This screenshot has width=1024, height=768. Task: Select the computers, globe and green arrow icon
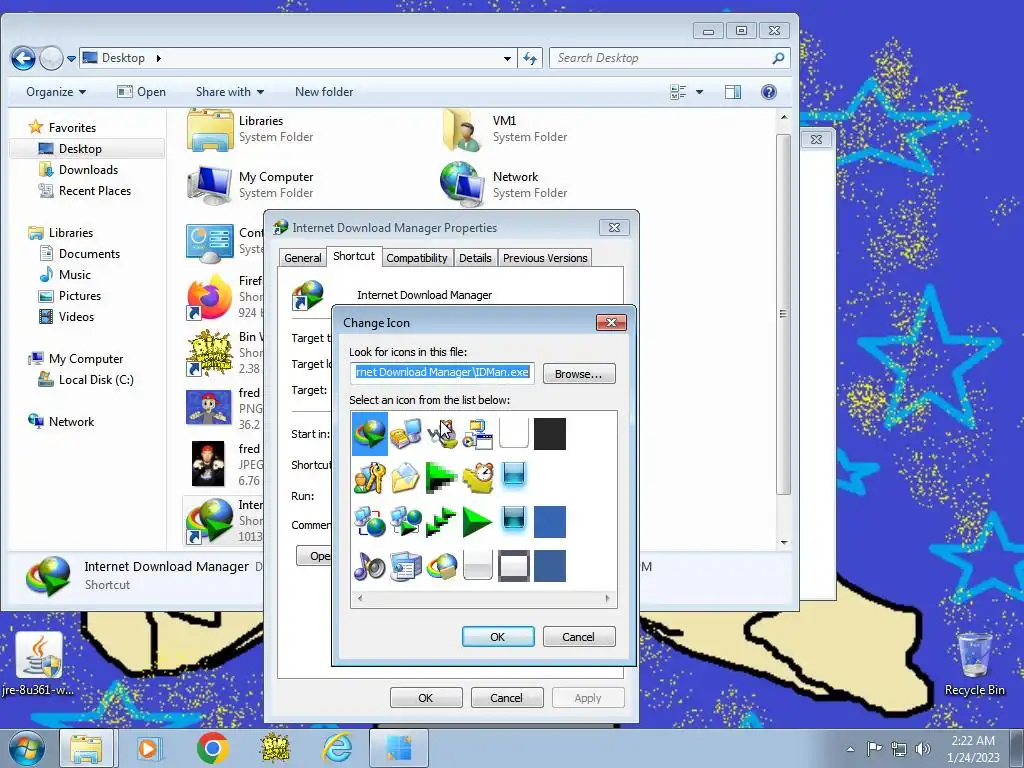pos(406,522)
